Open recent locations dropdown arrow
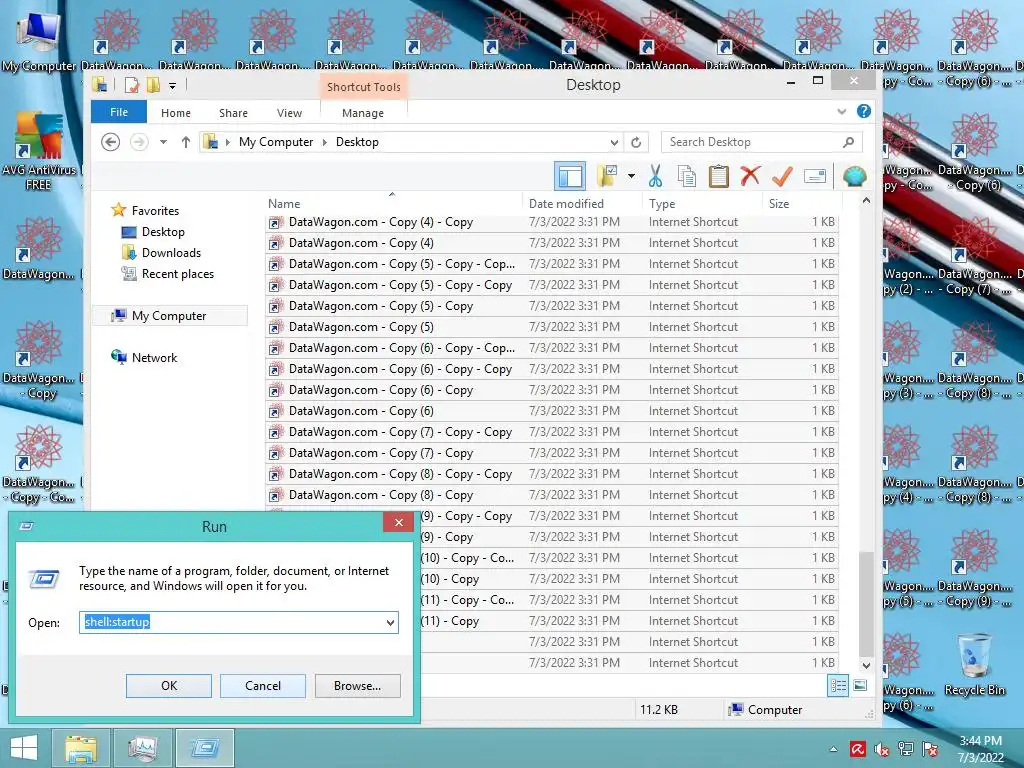This screenshot has width=1024, height=768. coord(163,142)
